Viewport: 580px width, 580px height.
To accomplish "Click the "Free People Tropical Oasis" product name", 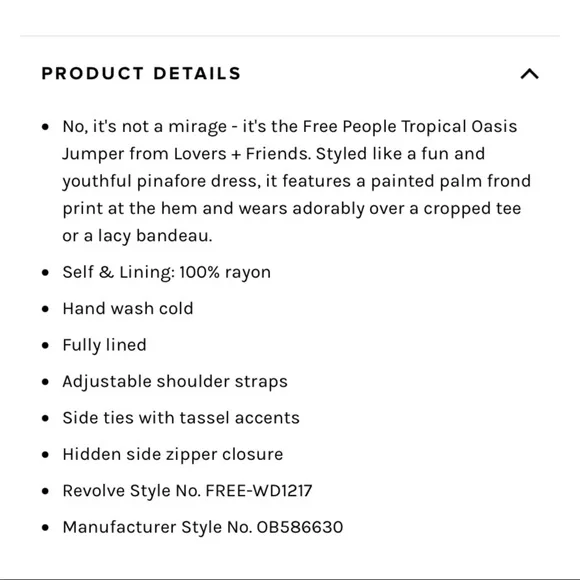I will [410, 127].
